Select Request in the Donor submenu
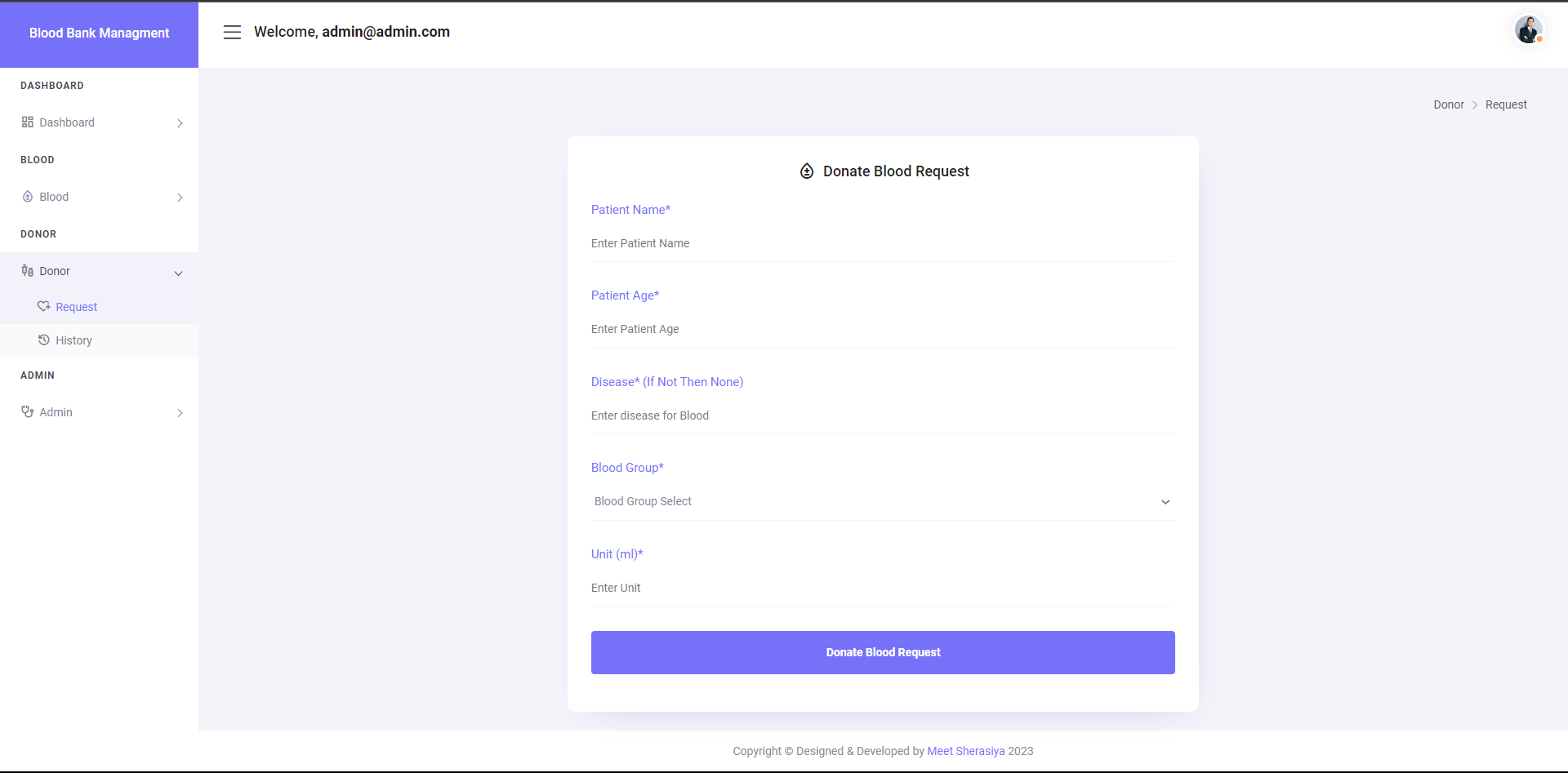The image size is (1568, 773). click(x=76, y=307)
